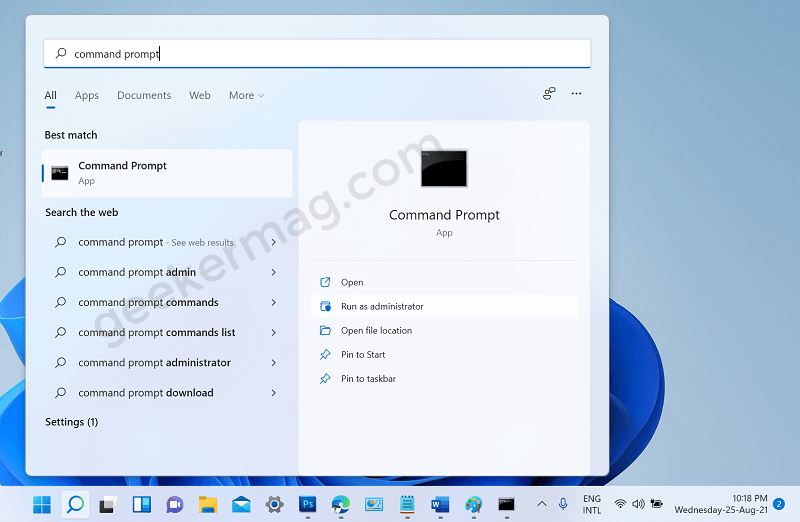The image size is (800, 522).
Task: Select the All tab
Action: click(x=51, y=95)
